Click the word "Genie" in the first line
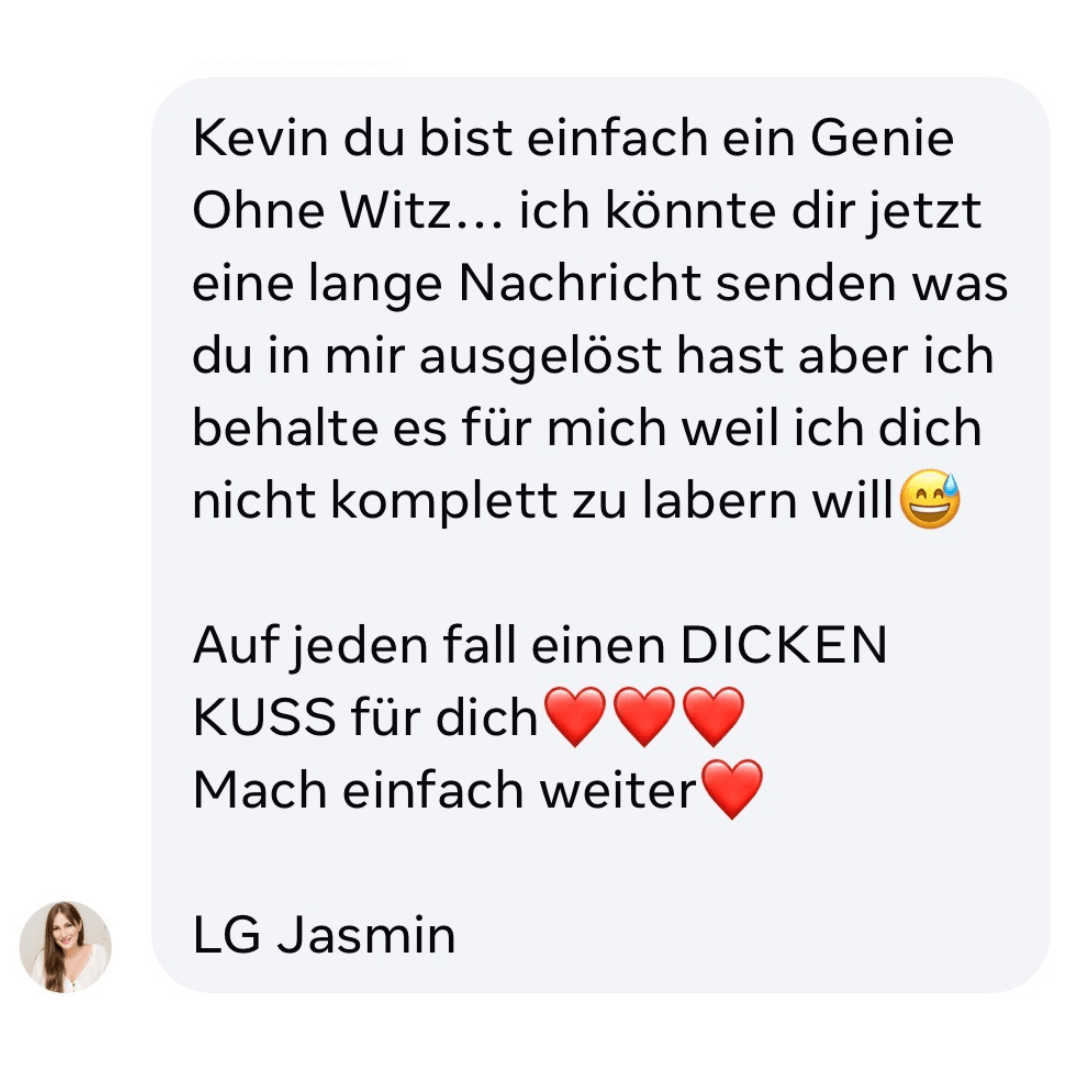Screen dimensions: 1080x1080 point(882,138)
